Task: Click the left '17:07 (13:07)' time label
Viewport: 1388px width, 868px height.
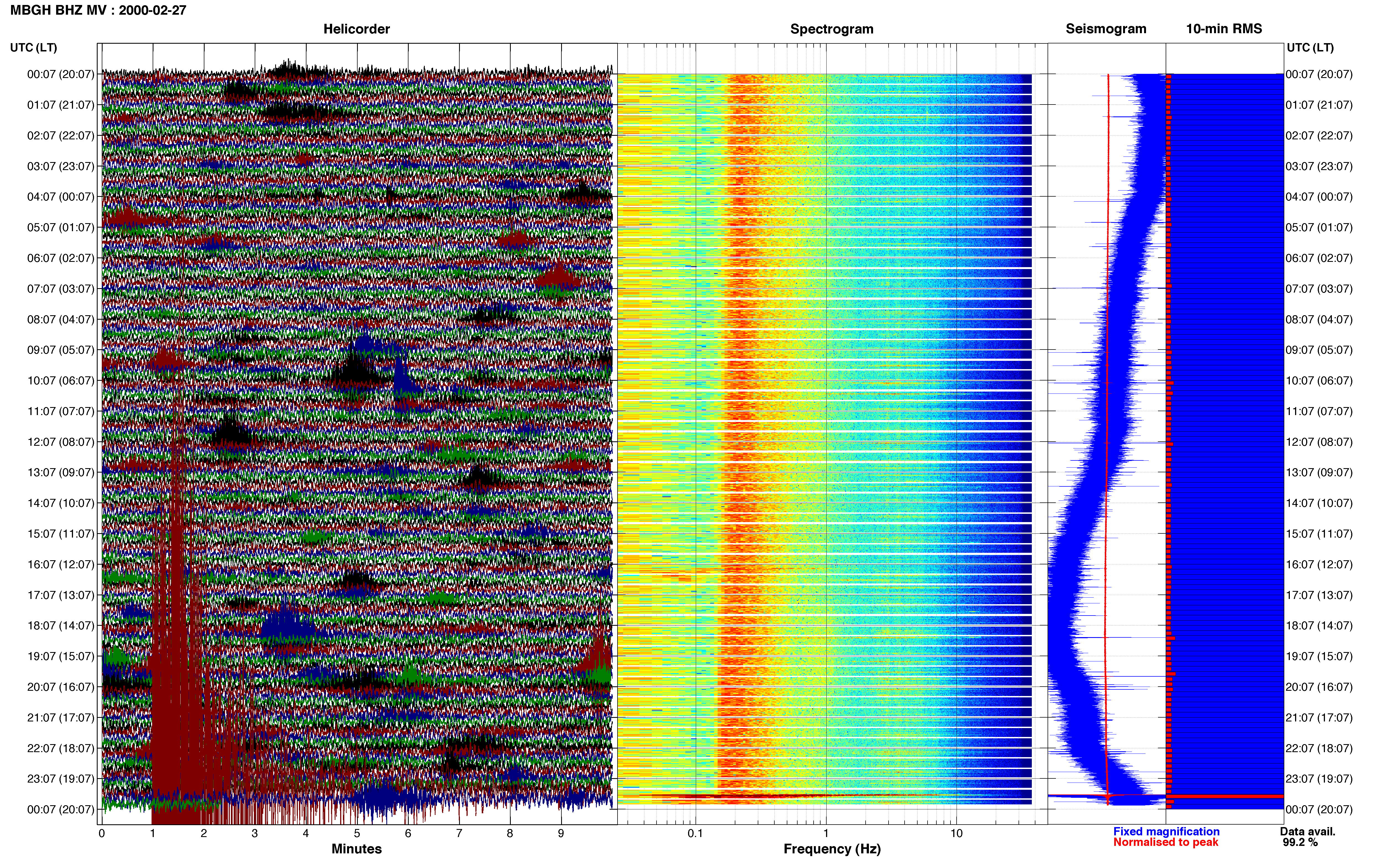Action: (60, 595)
